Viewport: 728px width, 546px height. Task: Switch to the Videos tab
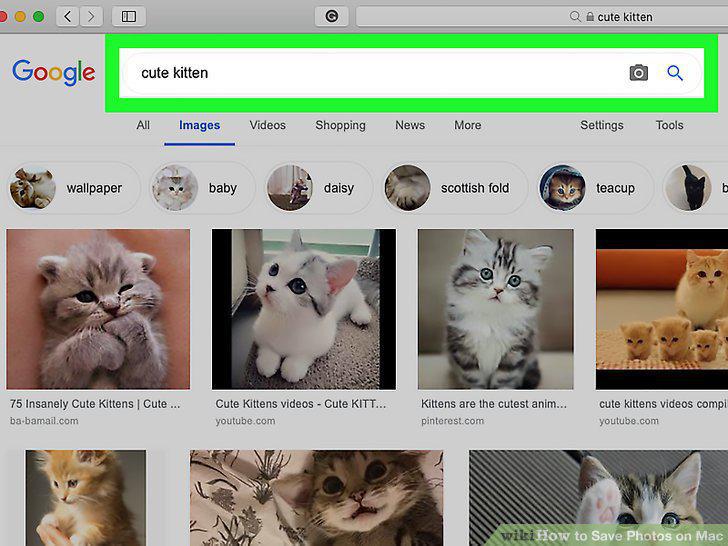click(267, 125)
